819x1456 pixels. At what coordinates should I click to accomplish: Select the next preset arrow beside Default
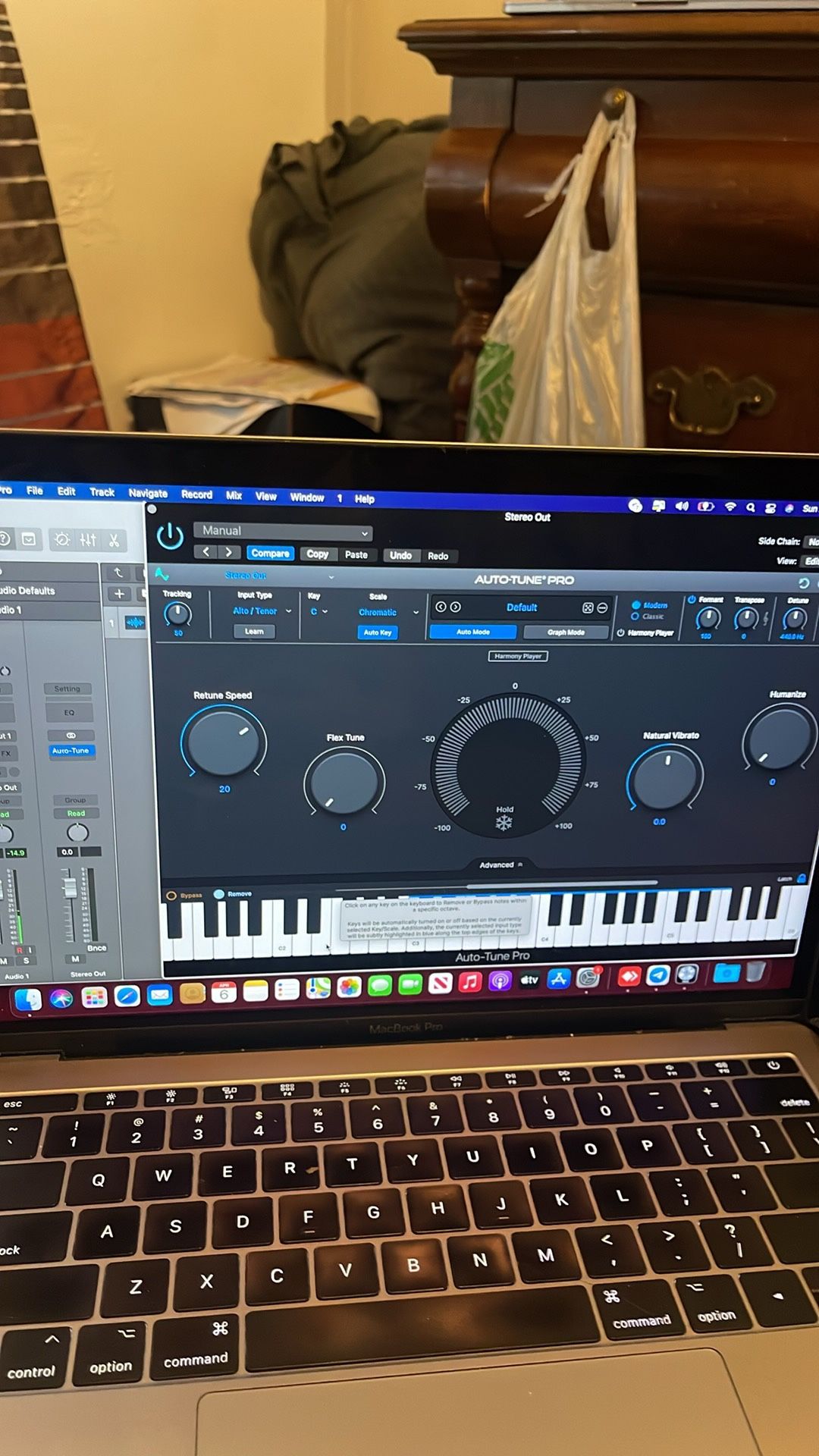click(455, 607)
